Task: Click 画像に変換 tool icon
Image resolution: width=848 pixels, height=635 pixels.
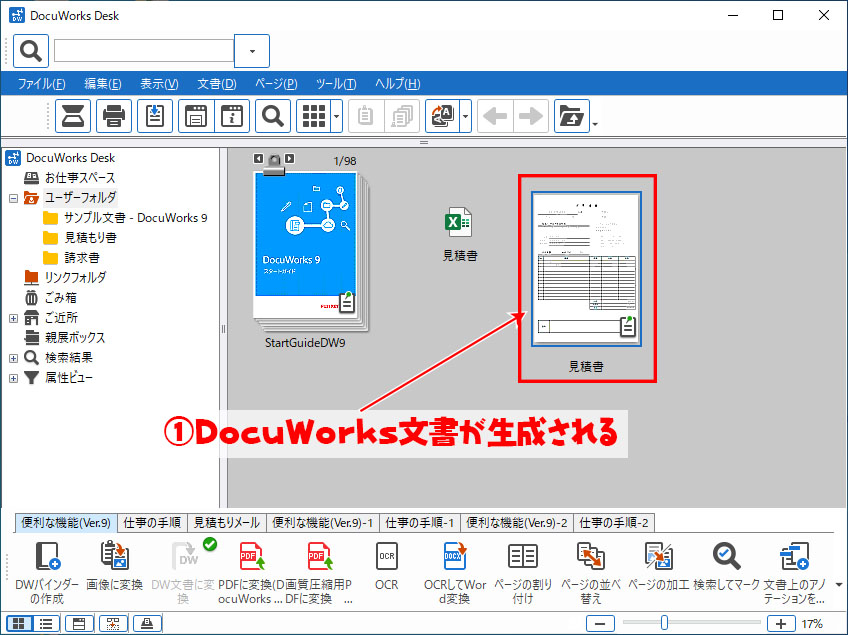Action: [x=115, y=556]
